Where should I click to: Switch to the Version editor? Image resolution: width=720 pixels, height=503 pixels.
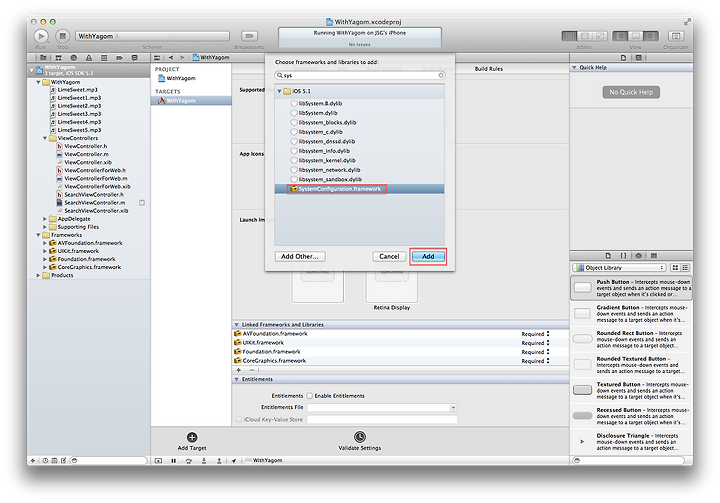[600, 36]
